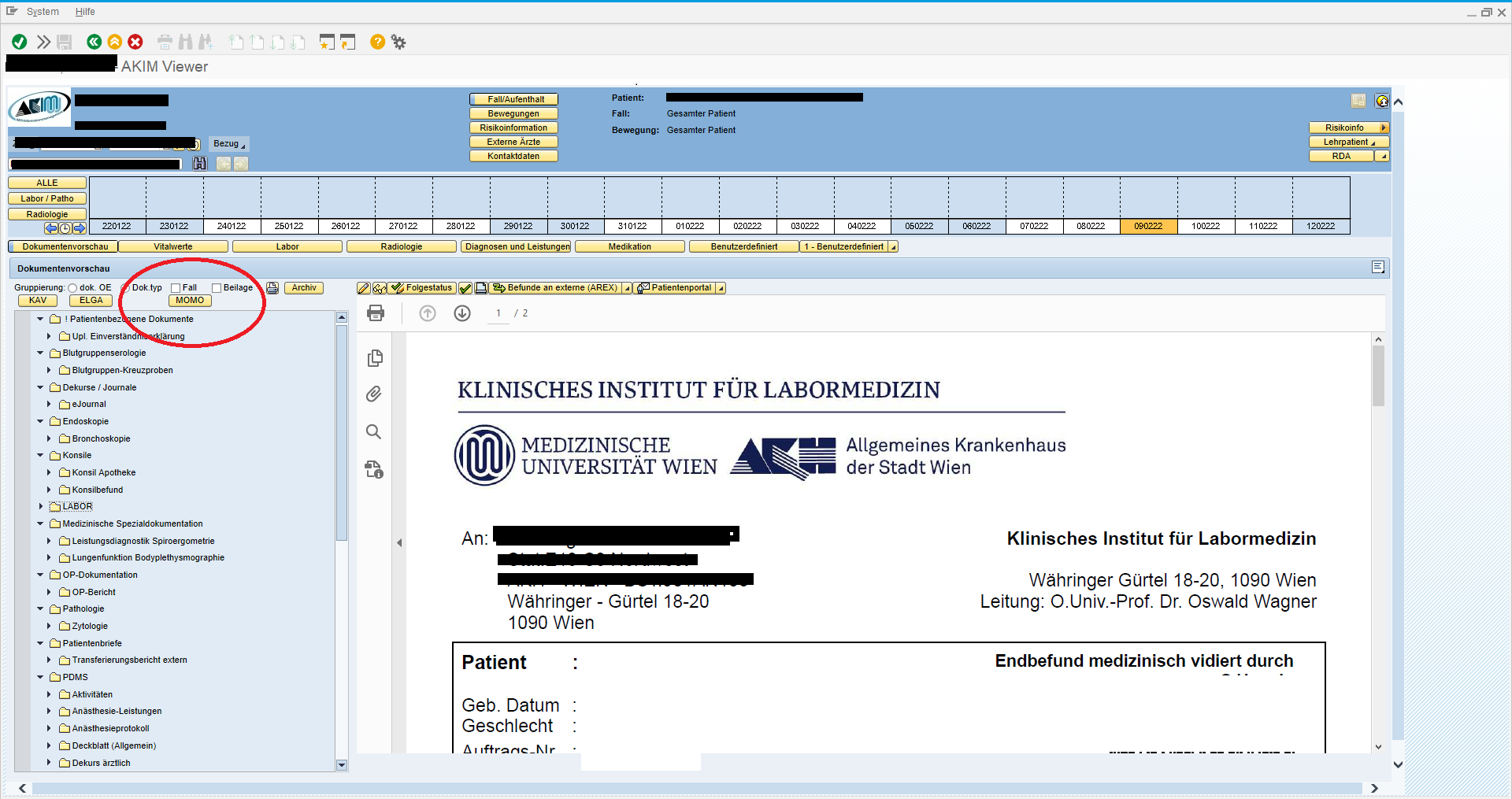
Task: Move the timeline forward with right arrow
Action: (79, 228)
